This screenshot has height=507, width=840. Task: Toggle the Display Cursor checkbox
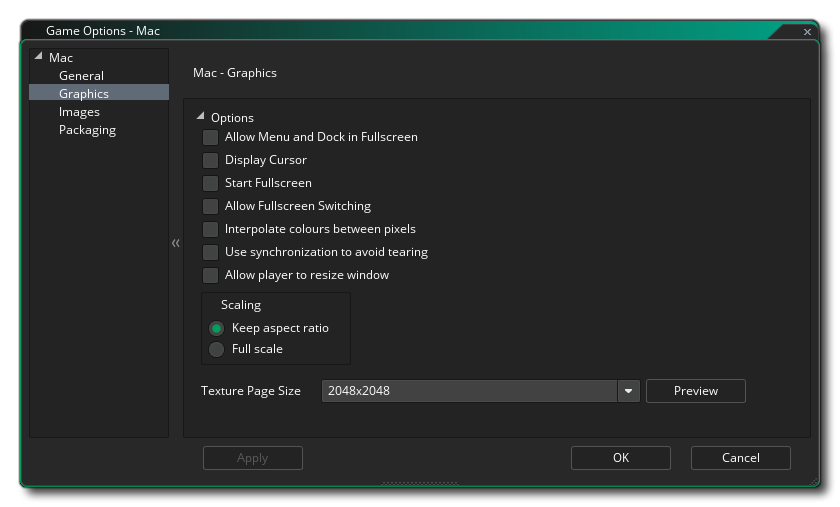(x=210, y=160)
